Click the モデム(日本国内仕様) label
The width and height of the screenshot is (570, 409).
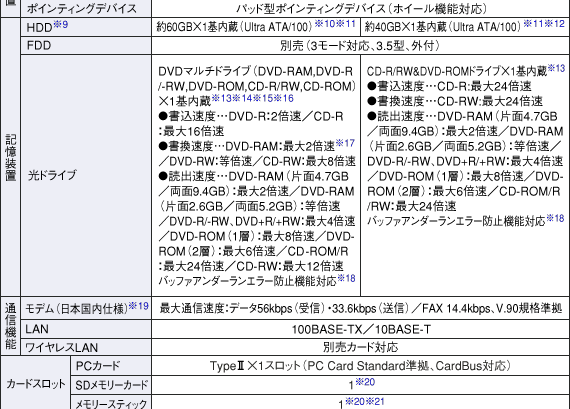76,309
